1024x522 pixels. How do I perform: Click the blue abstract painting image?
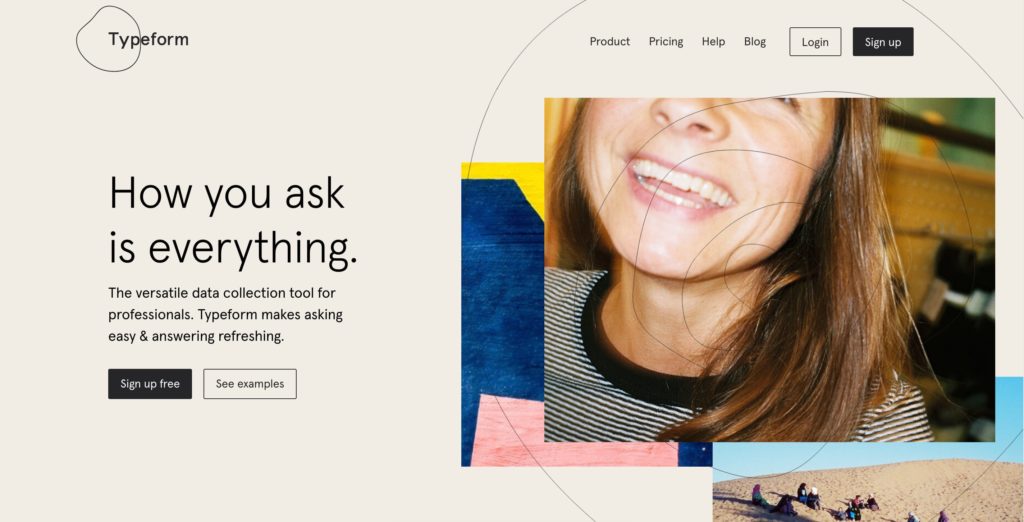[502, 314]
